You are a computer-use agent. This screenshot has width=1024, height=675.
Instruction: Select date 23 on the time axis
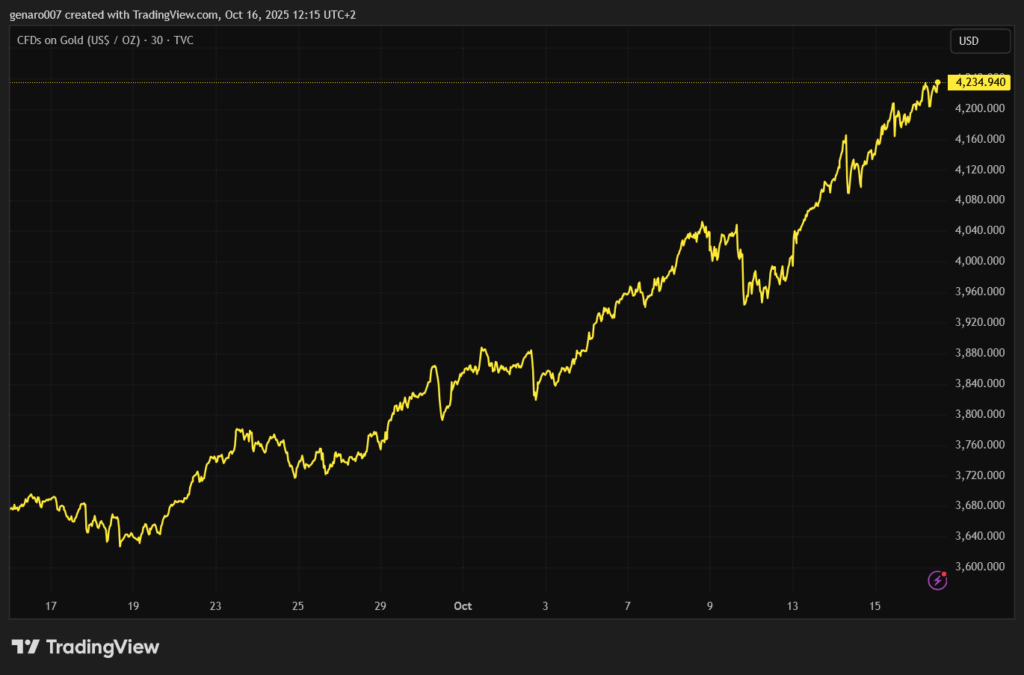tap(215, 606)
